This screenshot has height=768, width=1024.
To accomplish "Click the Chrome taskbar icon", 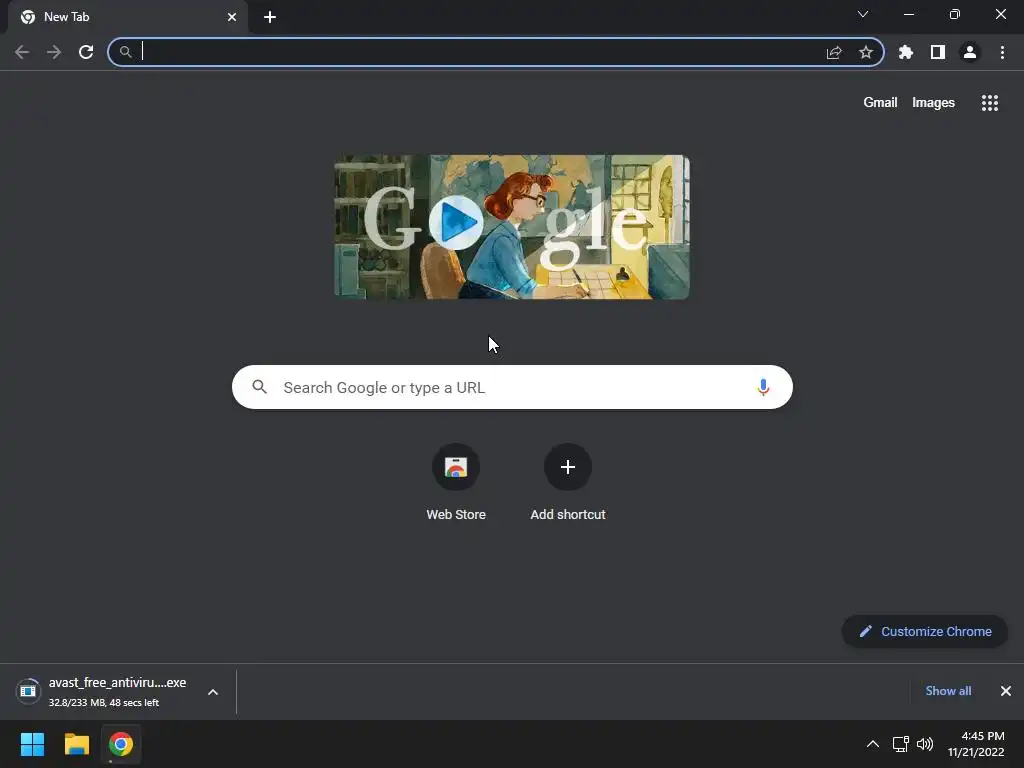I will (x=121, y=744).
